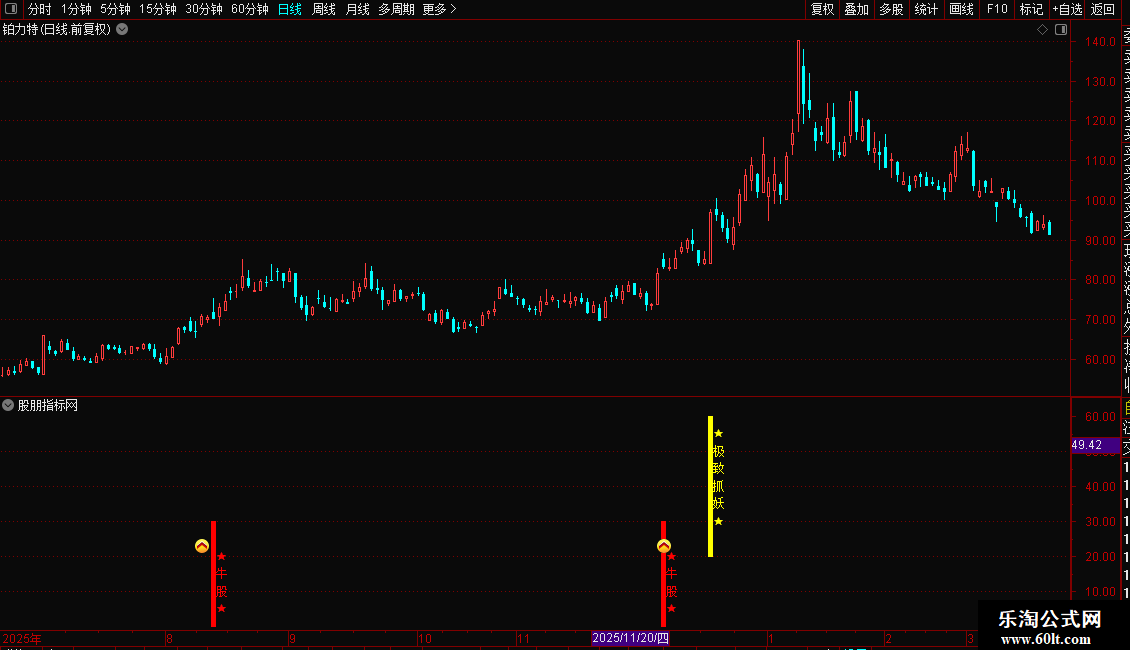Image resolution: width=1130 pixels, height=650 pixels.
Task: Click the 铂力特(日线.前复权) title text
Action: pos(56,29)
